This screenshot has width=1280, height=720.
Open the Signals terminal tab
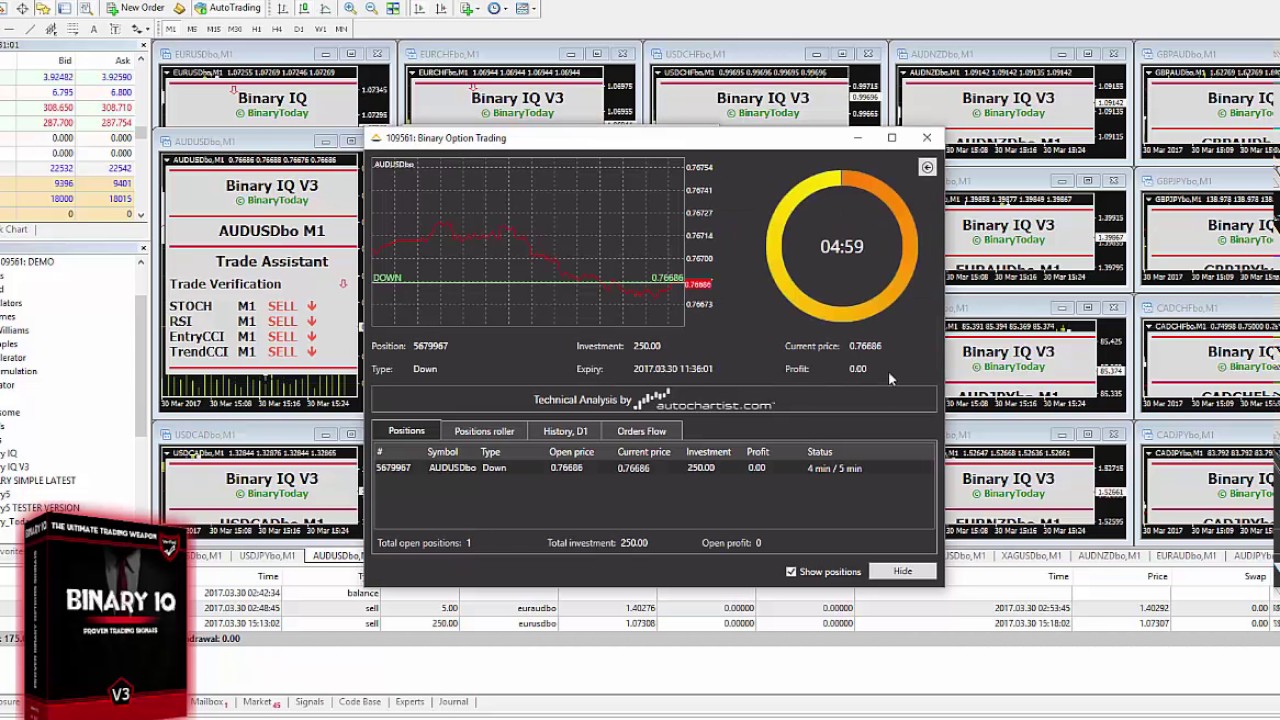click(x=309, y=702)
